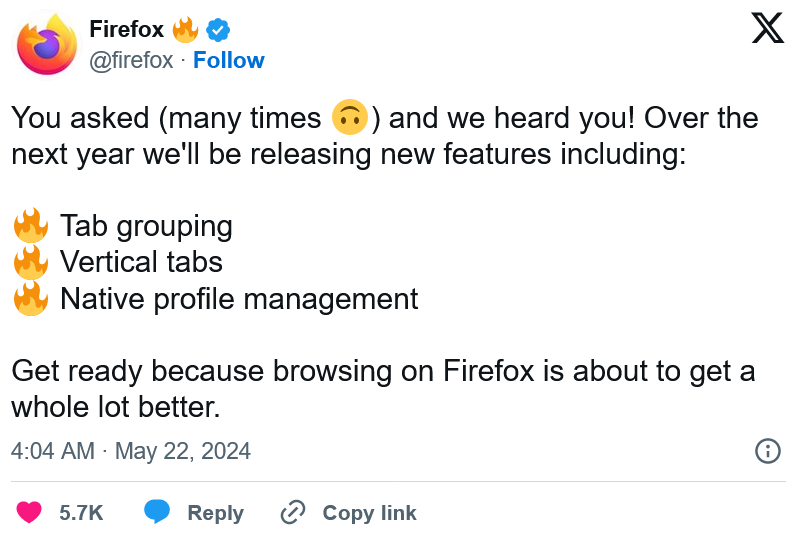Open the @firefox handle link
Viewport: 792px width, 534px height.
pos(131,61)
